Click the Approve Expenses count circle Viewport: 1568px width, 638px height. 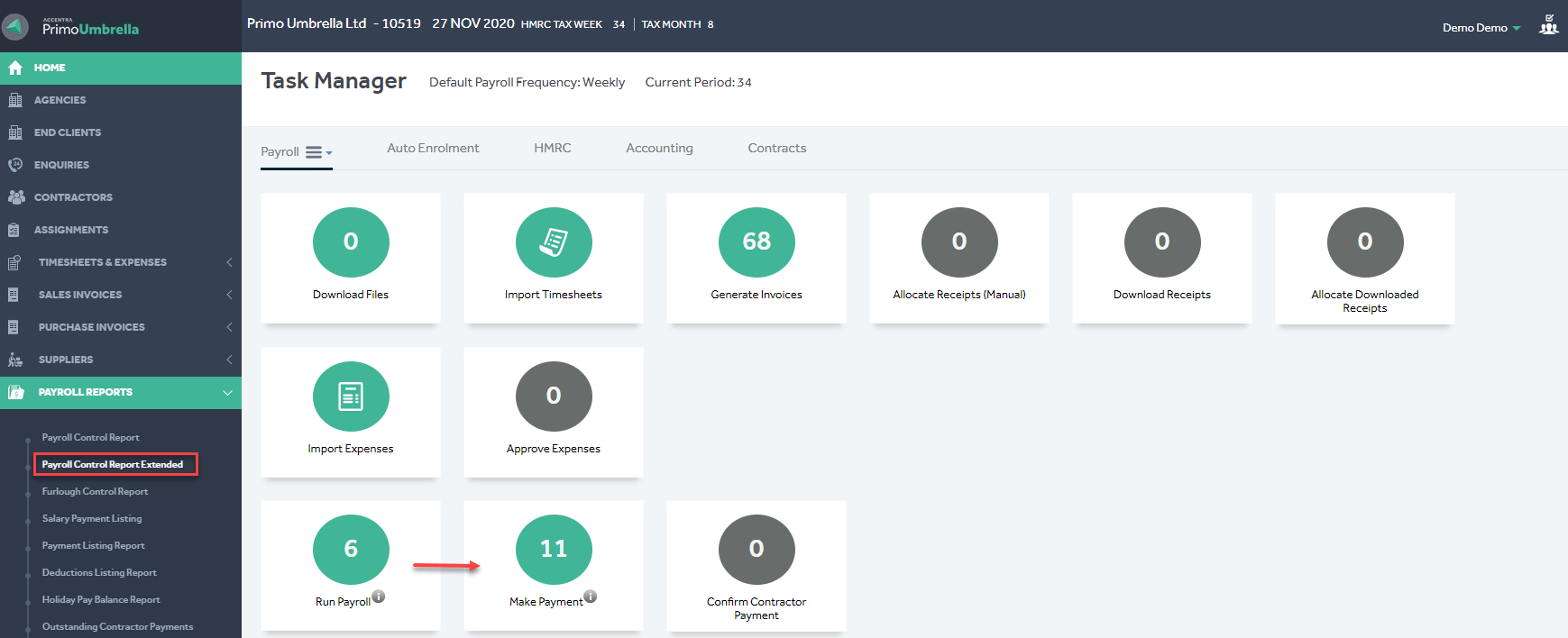[554, 396]
